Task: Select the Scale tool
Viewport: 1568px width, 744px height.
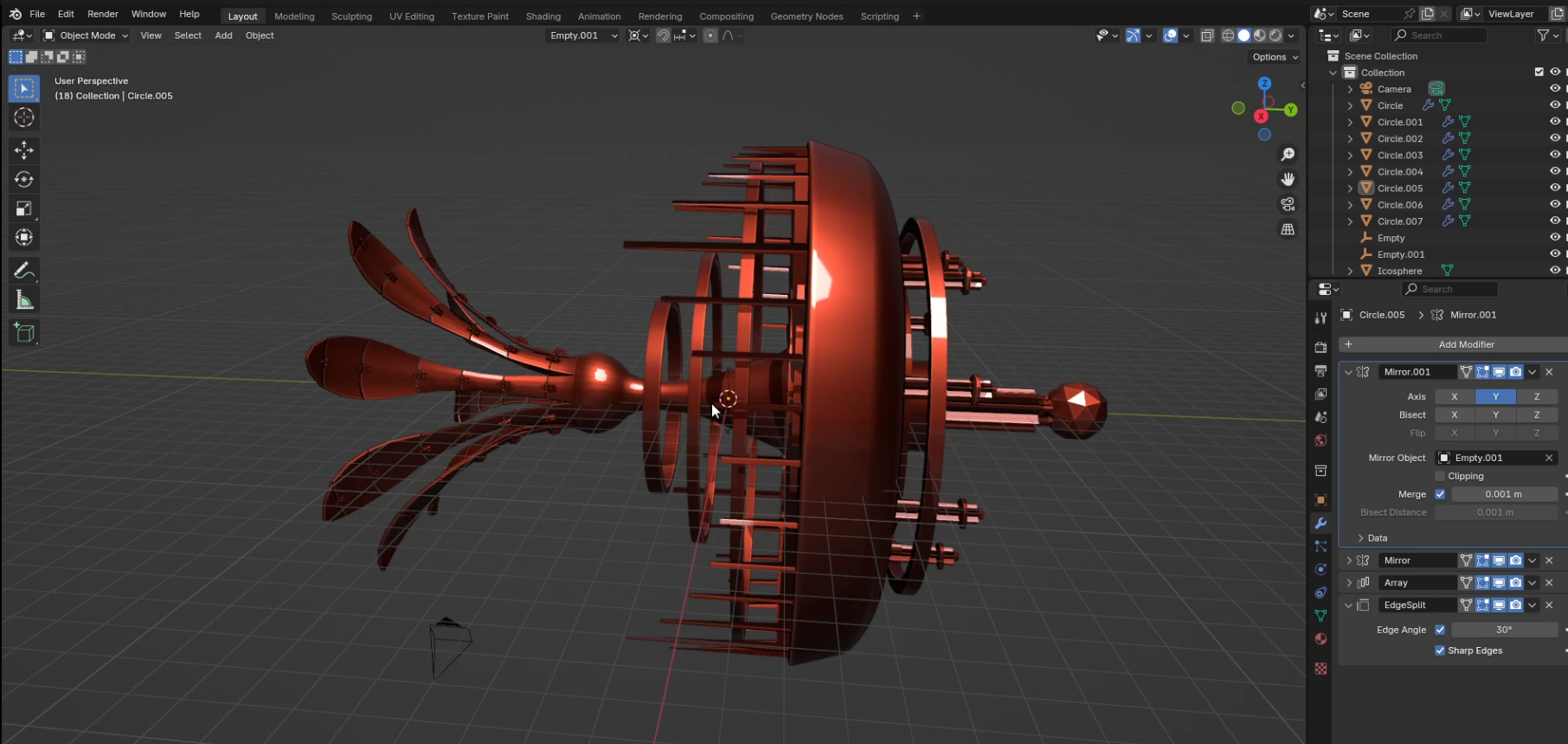Action: coord(23,208)
